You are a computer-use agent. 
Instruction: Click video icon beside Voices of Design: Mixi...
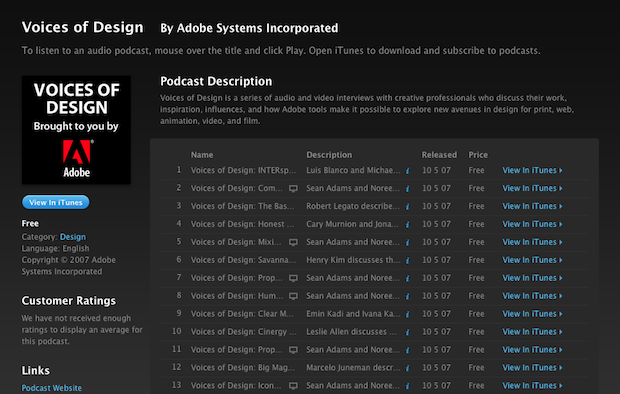click(293, 242)
